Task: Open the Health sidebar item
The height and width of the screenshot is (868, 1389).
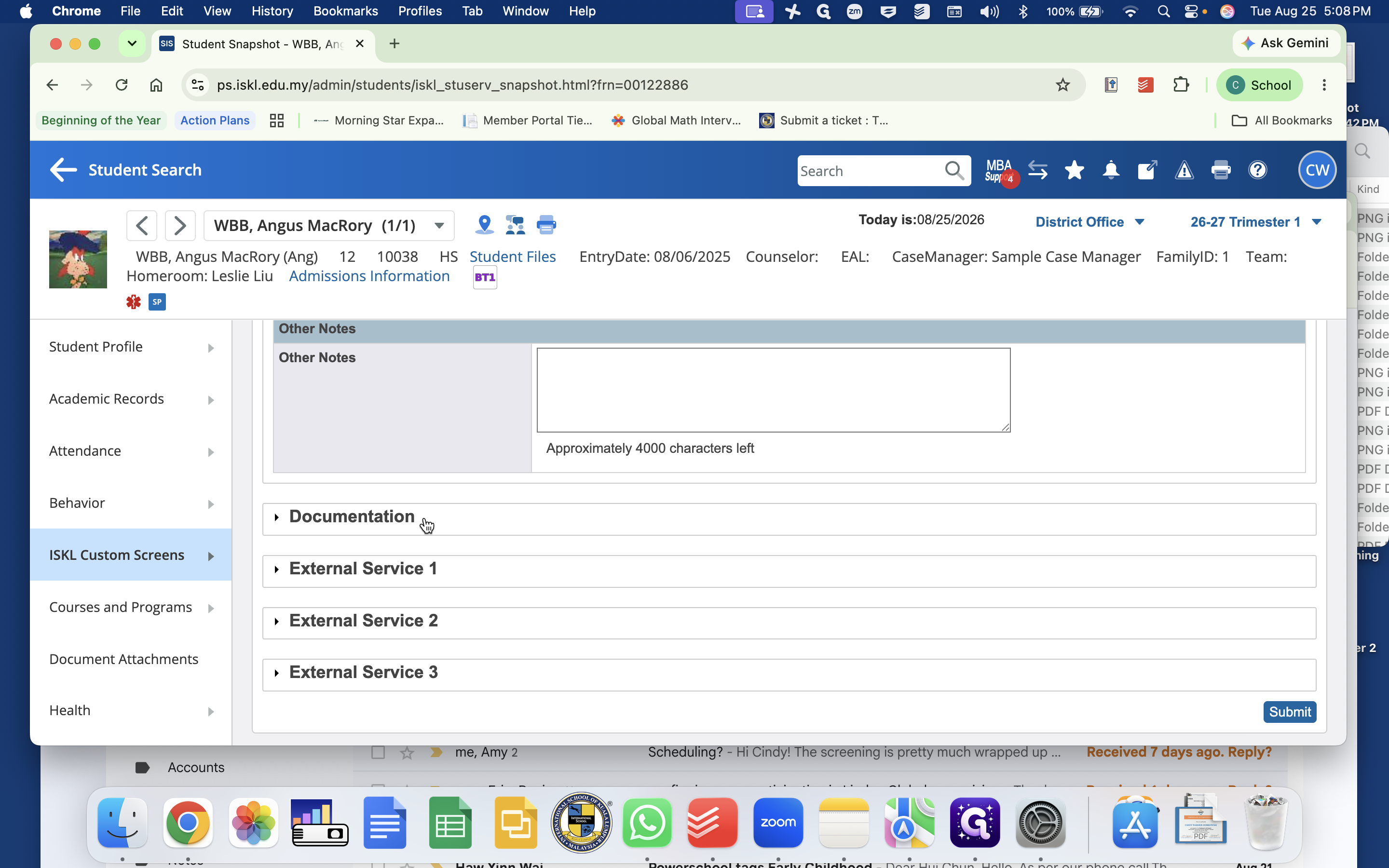Action: click(x=131, y=711)
